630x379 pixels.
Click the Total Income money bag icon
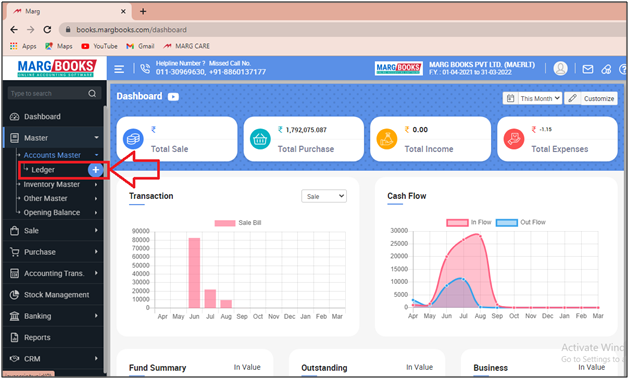387,139
